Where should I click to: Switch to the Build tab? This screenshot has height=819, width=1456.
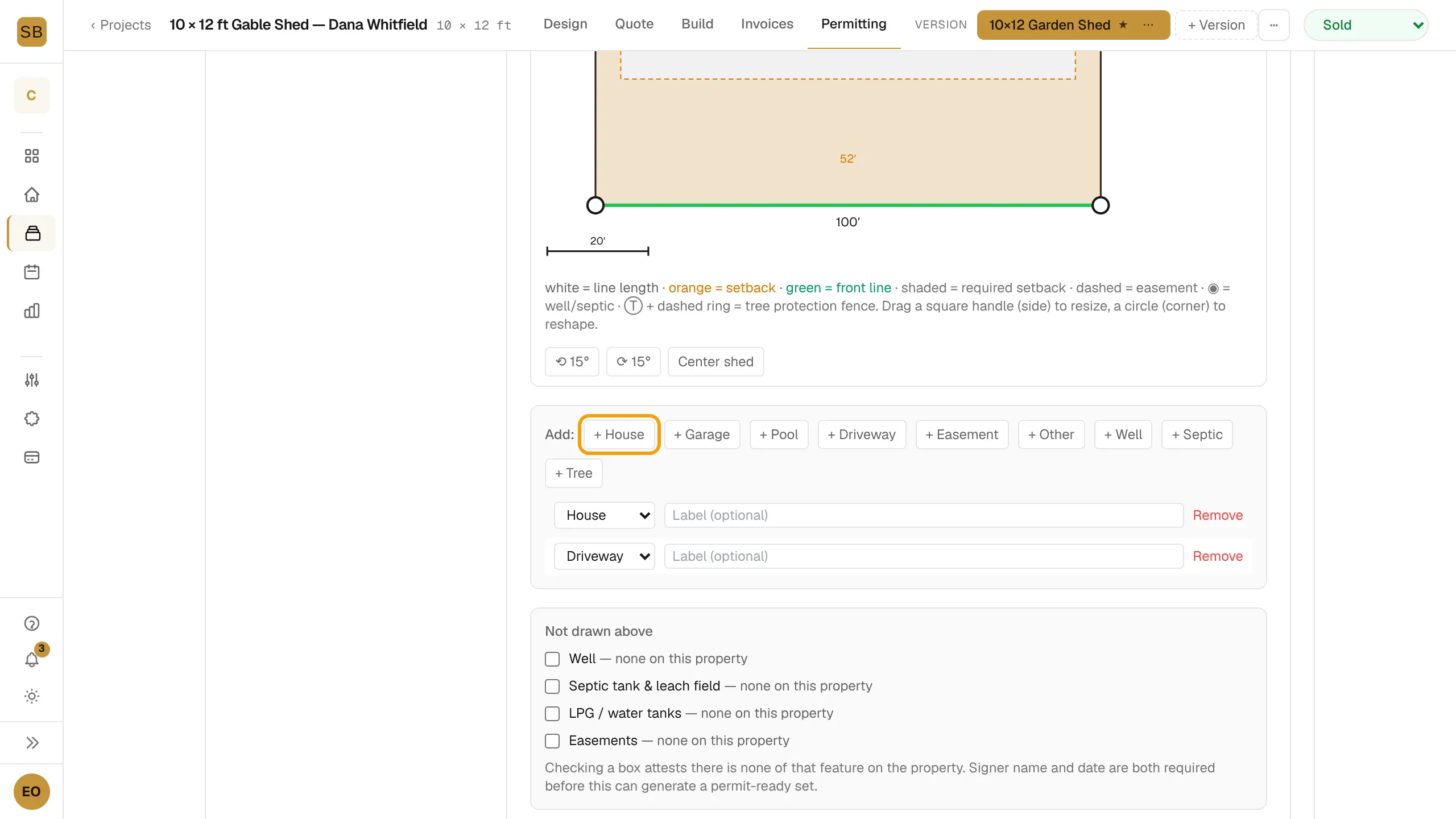point(697,24)
